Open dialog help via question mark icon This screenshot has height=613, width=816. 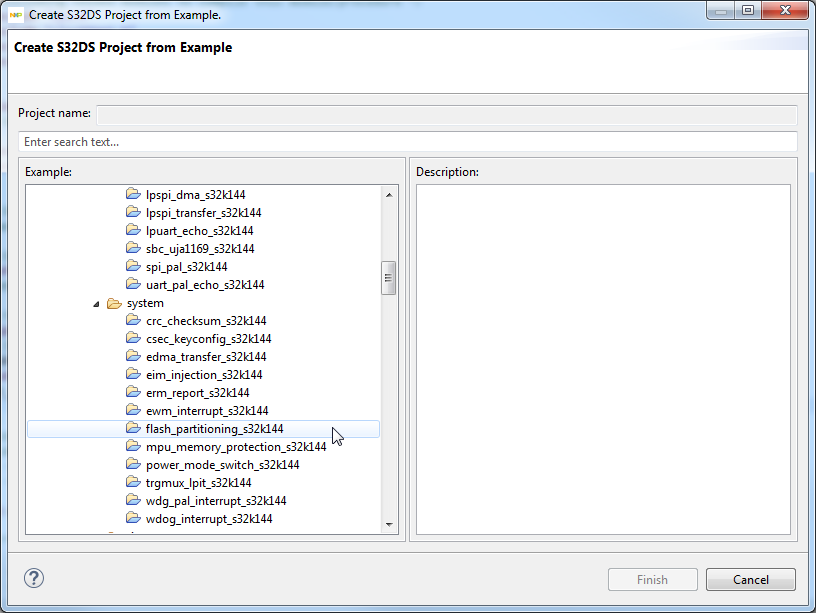point(34,578)
